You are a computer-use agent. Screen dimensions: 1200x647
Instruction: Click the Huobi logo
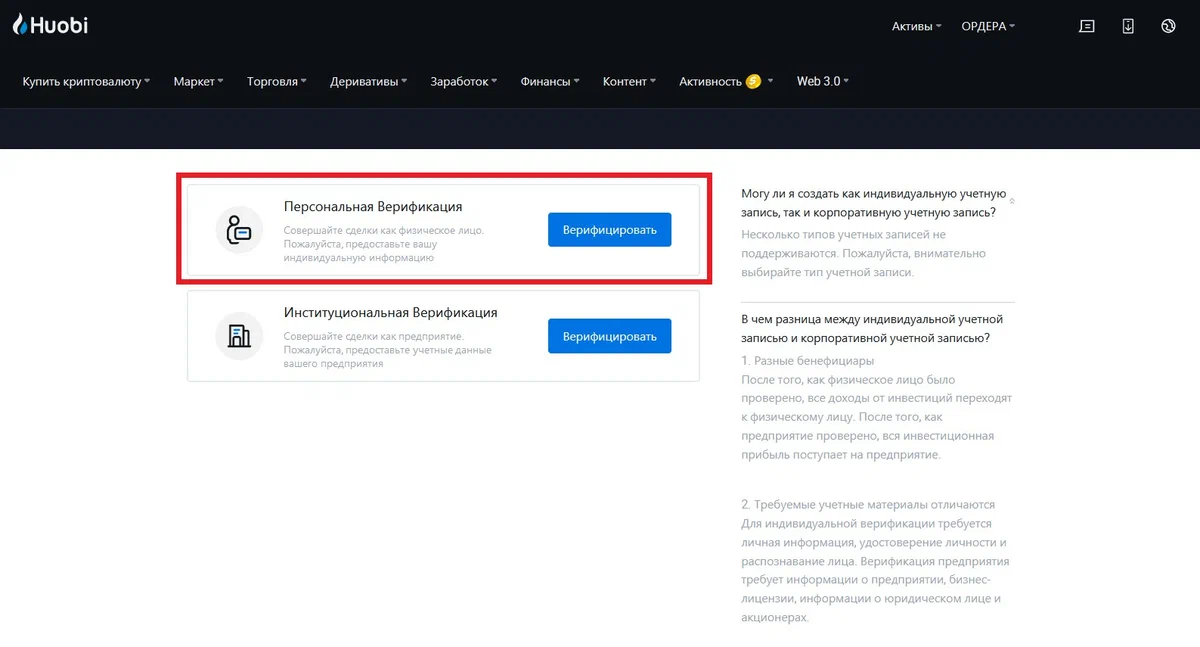[50, 25]
